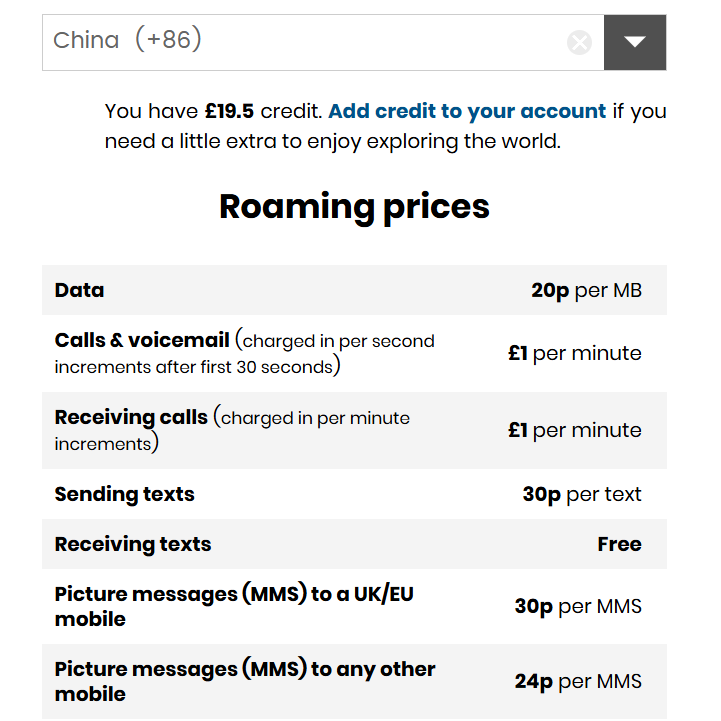
Task: Select the Receiving calls row label
Action: pos(131,418)
